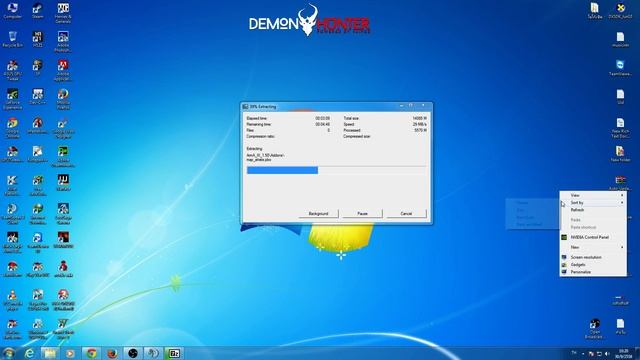
Task: Choose Gadgets from the context menu
Action: [593, 264]
